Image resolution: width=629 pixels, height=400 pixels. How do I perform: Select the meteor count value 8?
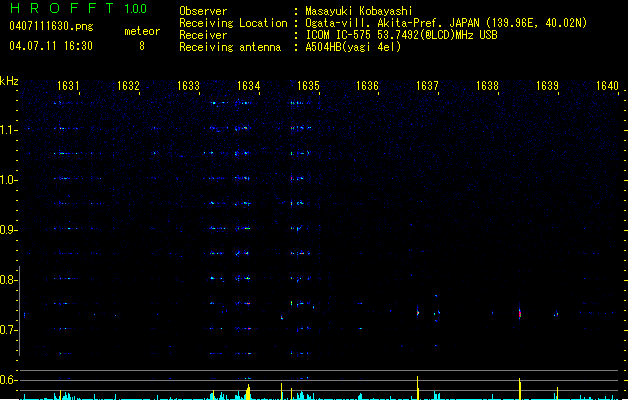[x=142, y=46]
